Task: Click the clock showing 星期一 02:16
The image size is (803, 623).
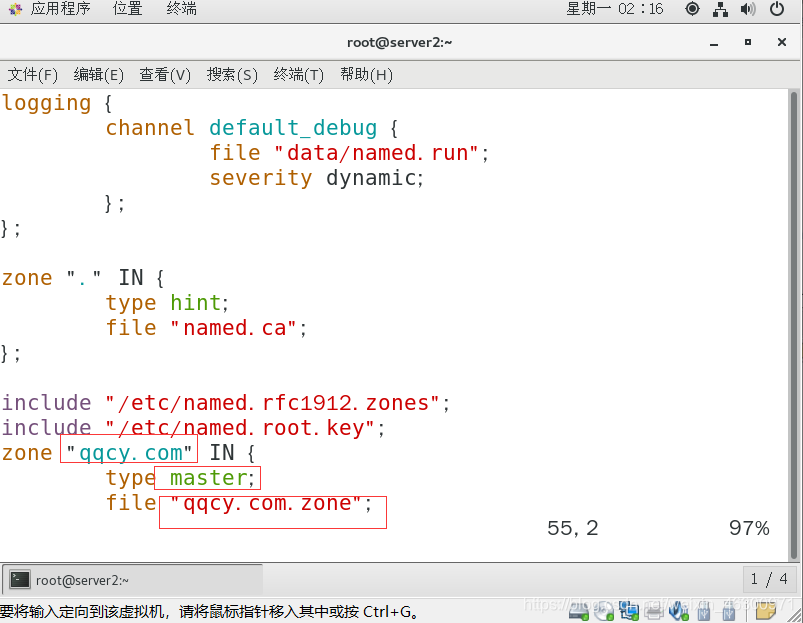Action: coord(615,9)
